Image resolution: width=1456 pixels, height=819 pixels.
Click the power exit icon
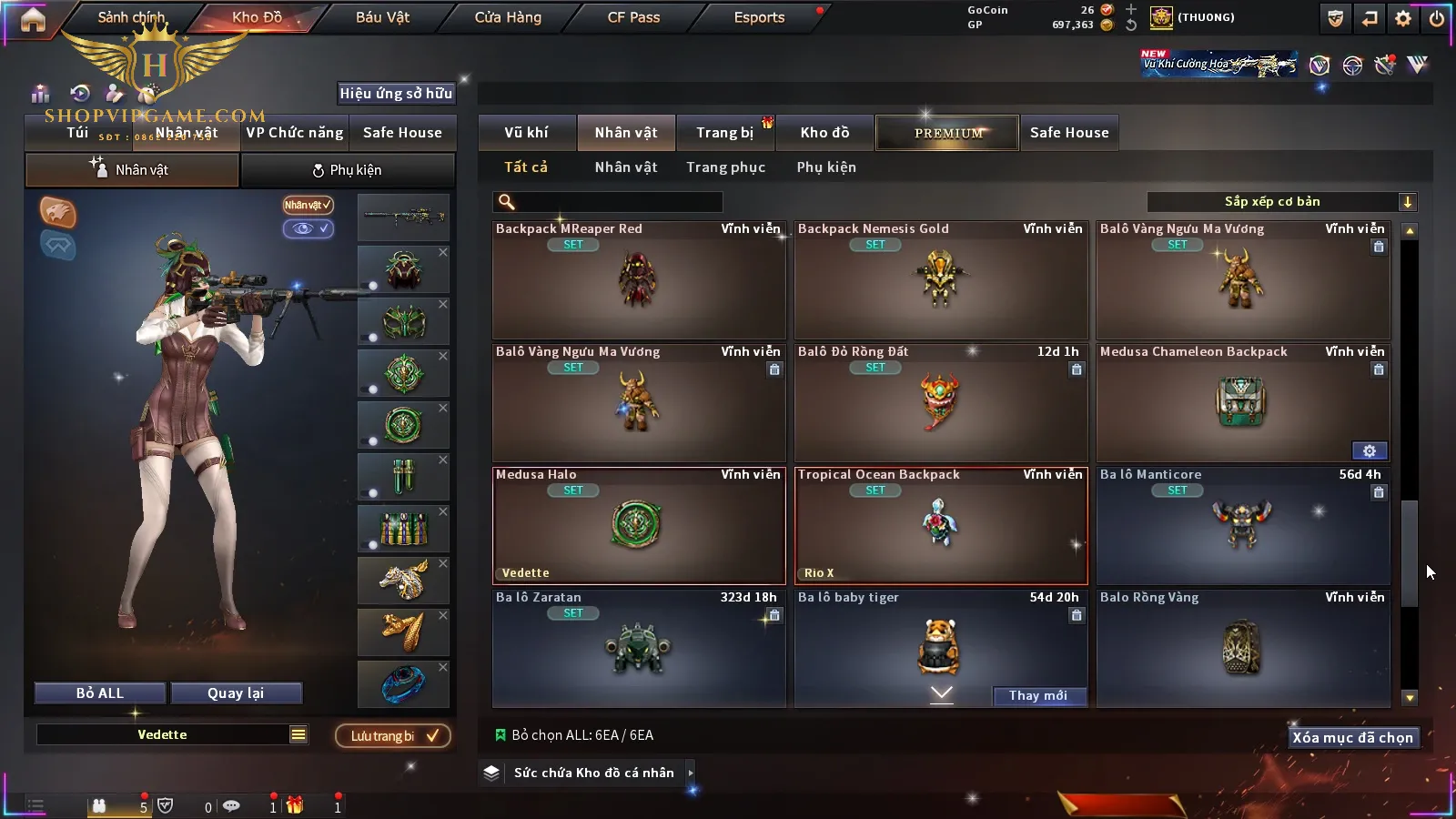pyautogui.click(x=1436, y=18)
